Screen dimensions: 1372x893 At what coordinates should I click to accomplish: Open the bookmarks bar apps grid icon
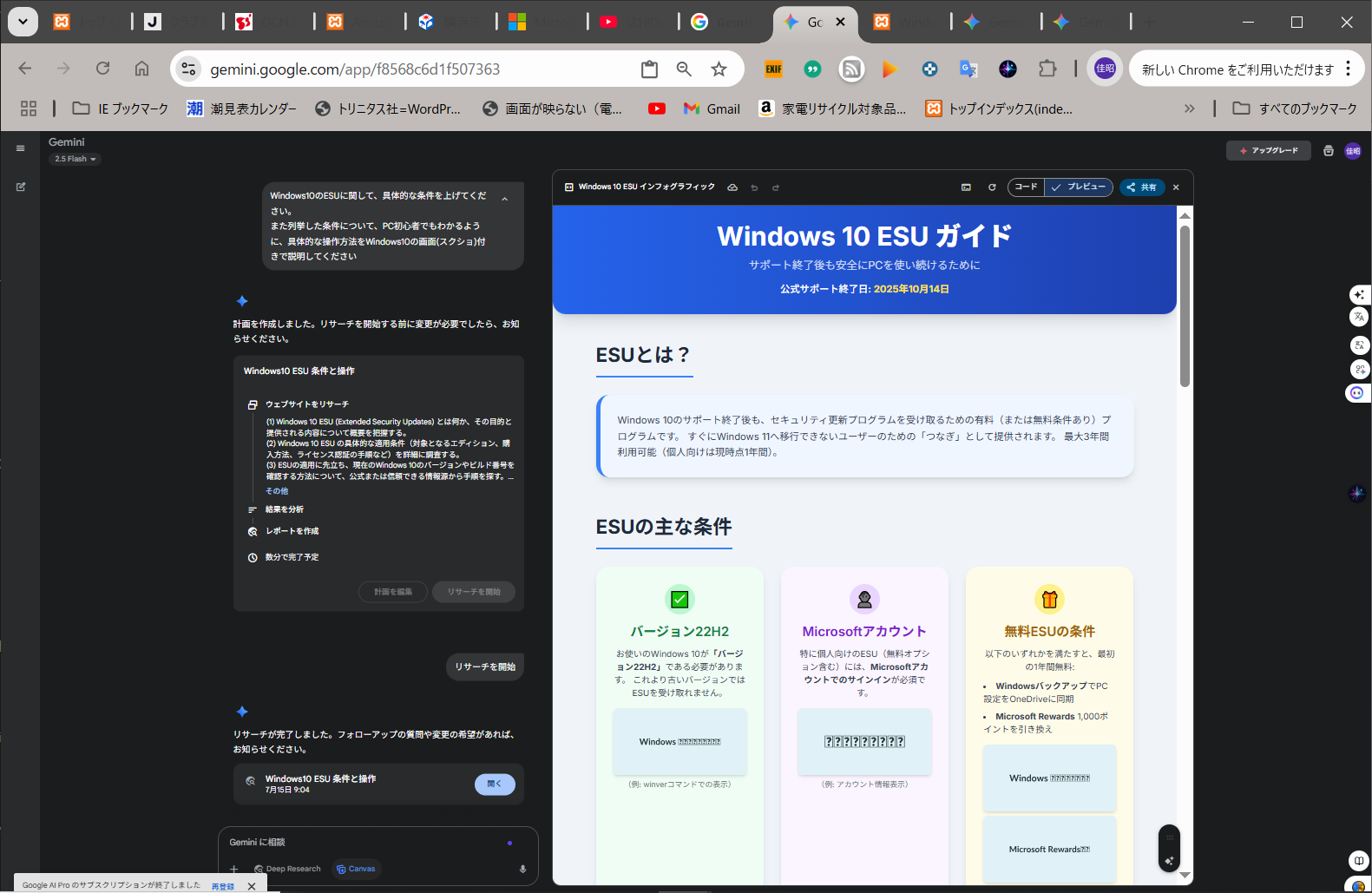coord(29,108)
